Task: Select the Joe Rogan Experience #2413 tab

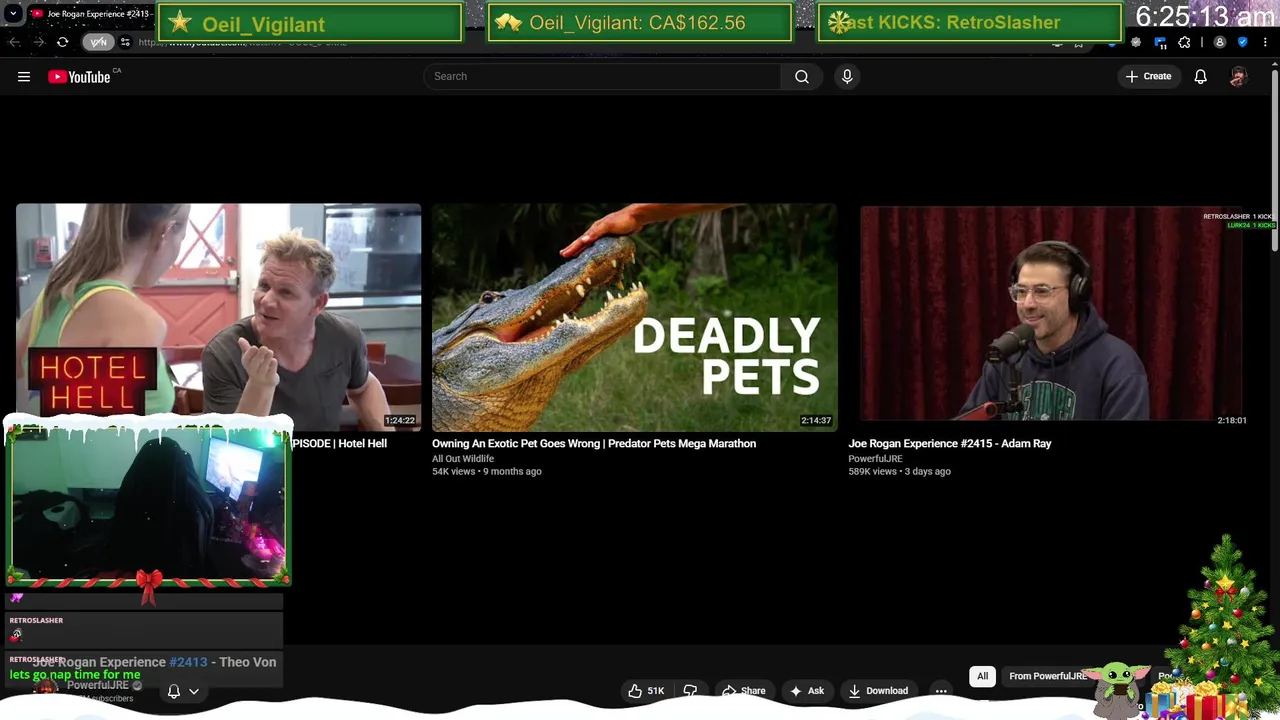Action: pyautogui.click(x=92, y=14)
